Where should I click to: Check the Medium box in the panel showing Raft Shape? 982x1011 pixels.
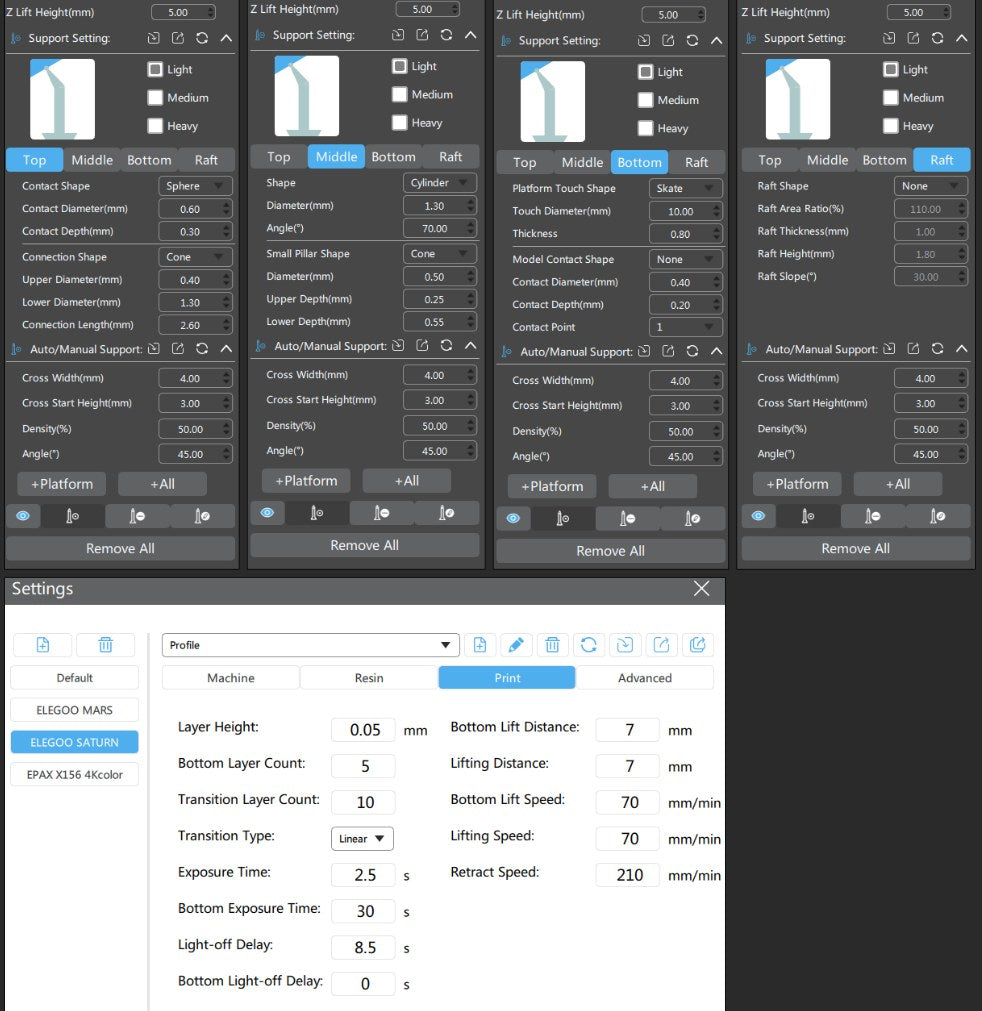[x=890, y=97]
